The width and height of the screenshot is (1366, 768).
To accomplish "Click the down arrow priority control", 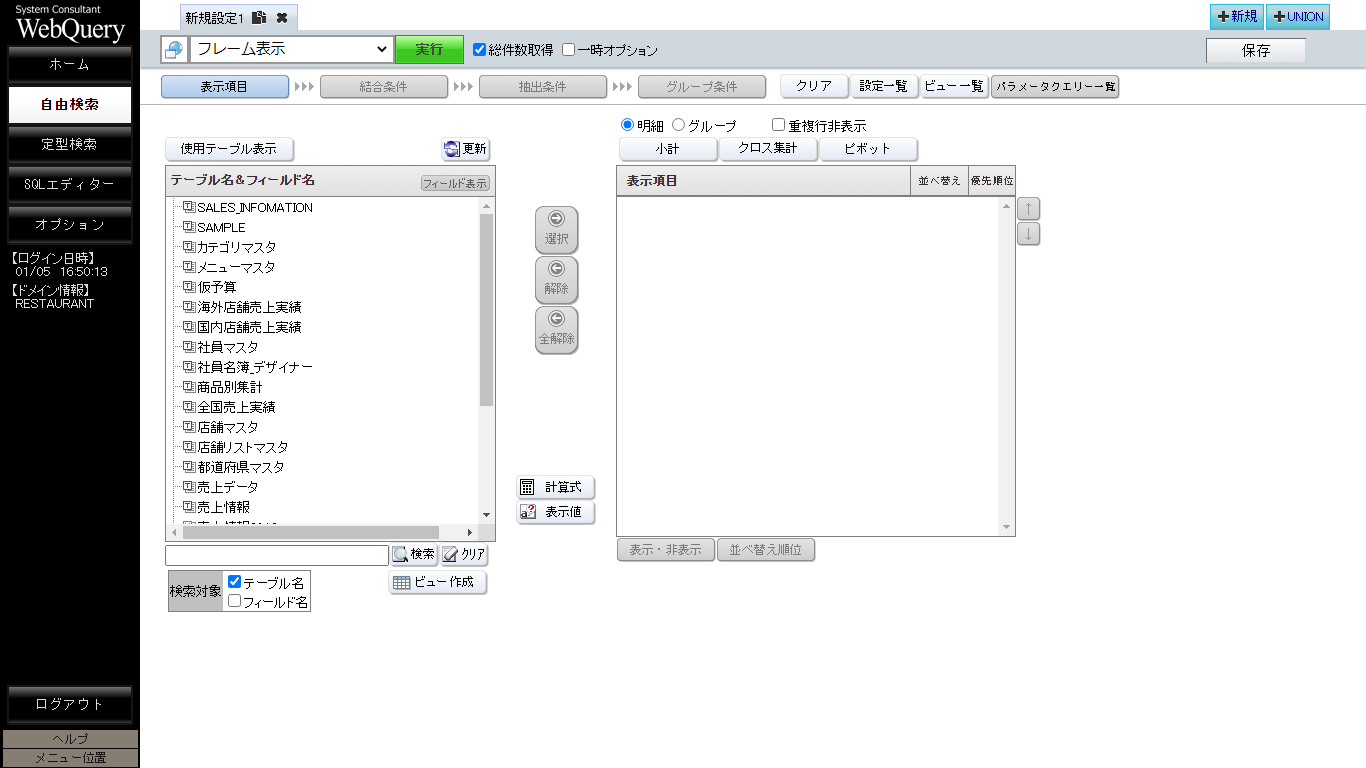I will point(1028,233).
